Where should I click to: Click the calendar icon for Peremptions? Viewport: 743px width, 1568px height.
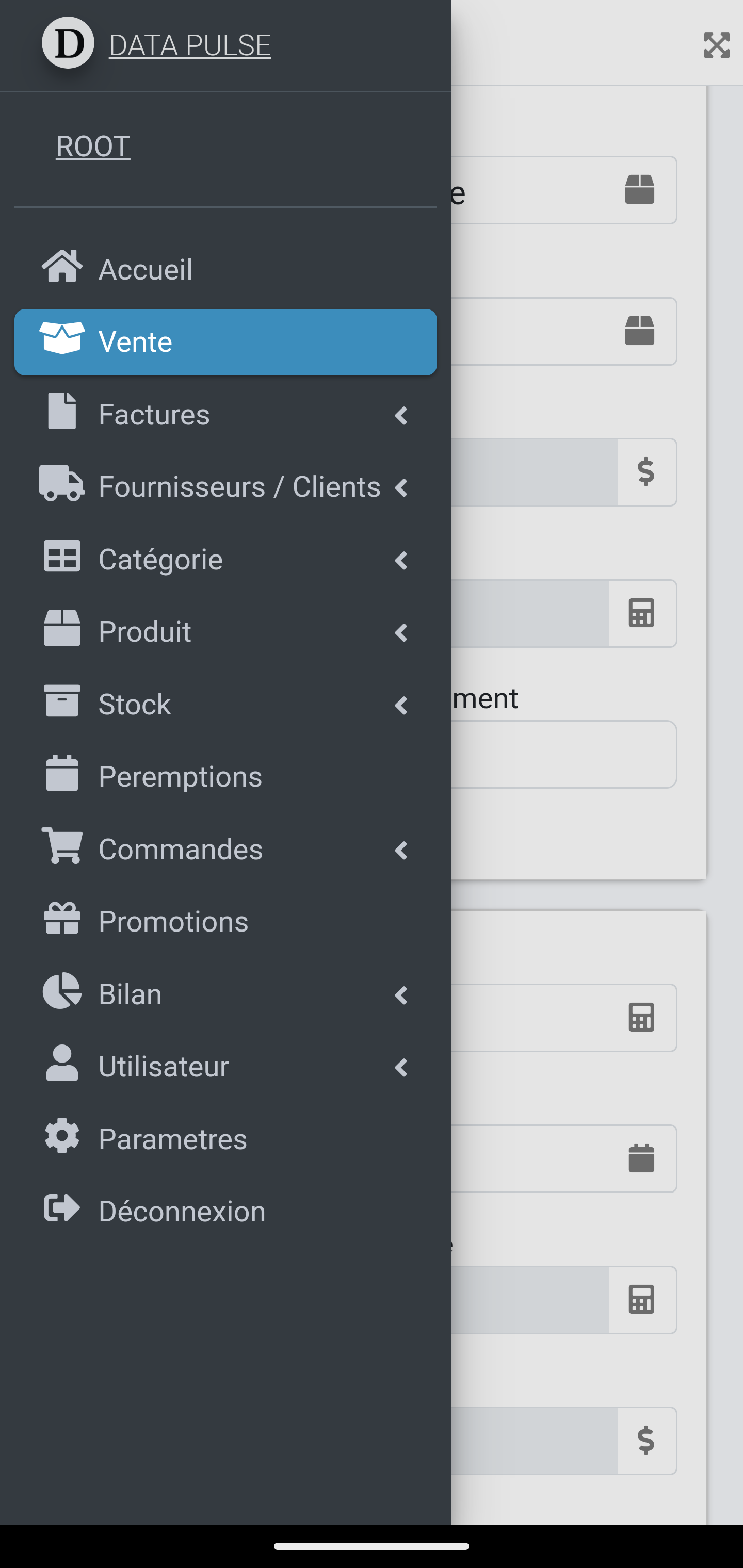(61, 773)
